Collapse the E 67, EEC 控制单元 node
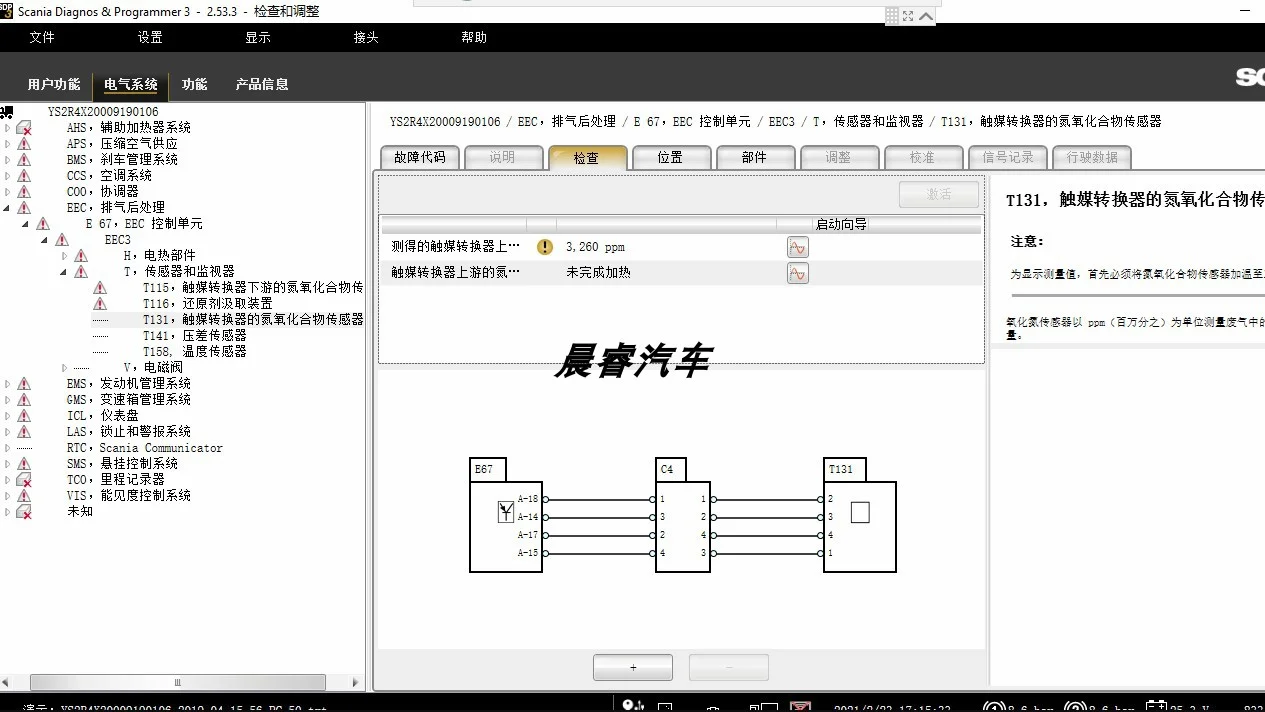This screenshot has width=1265, height=712. coord(27,224)
